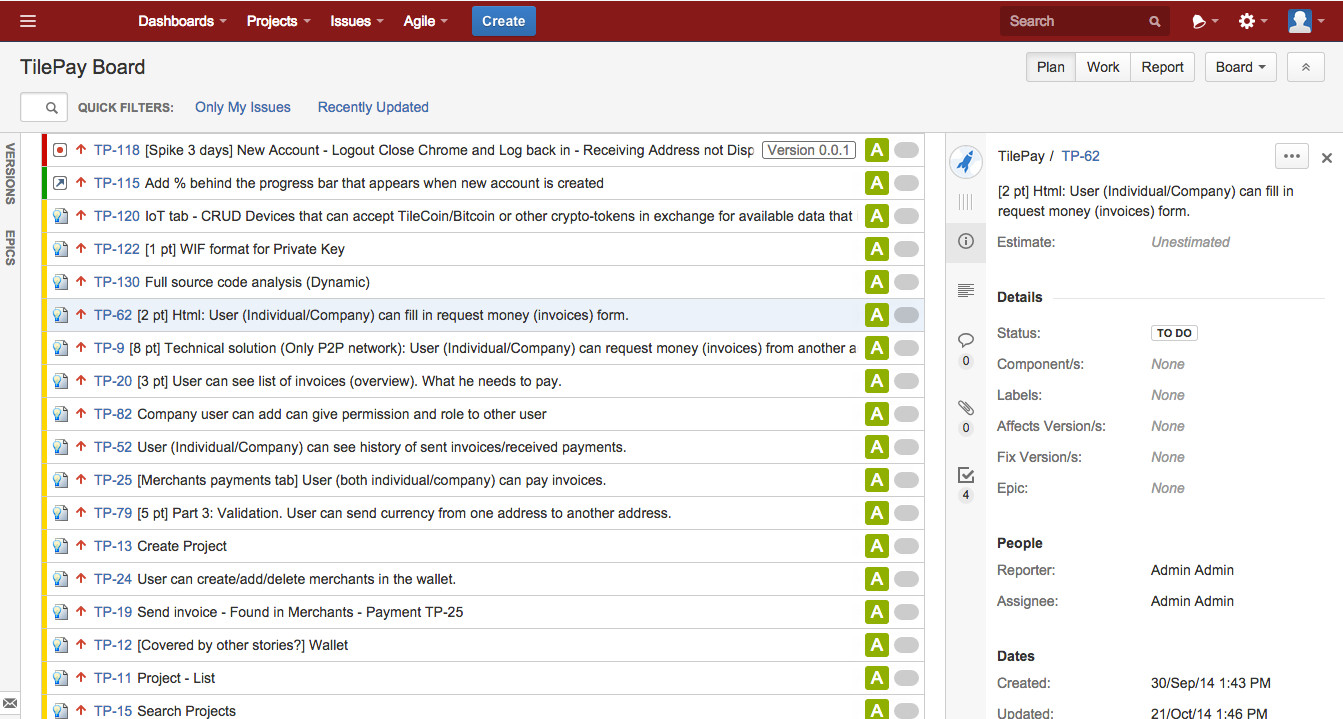The width and height of the screenshot is (1343, 719).
Task: Open the Projects dropdown menu
Action: click(278, 21)
